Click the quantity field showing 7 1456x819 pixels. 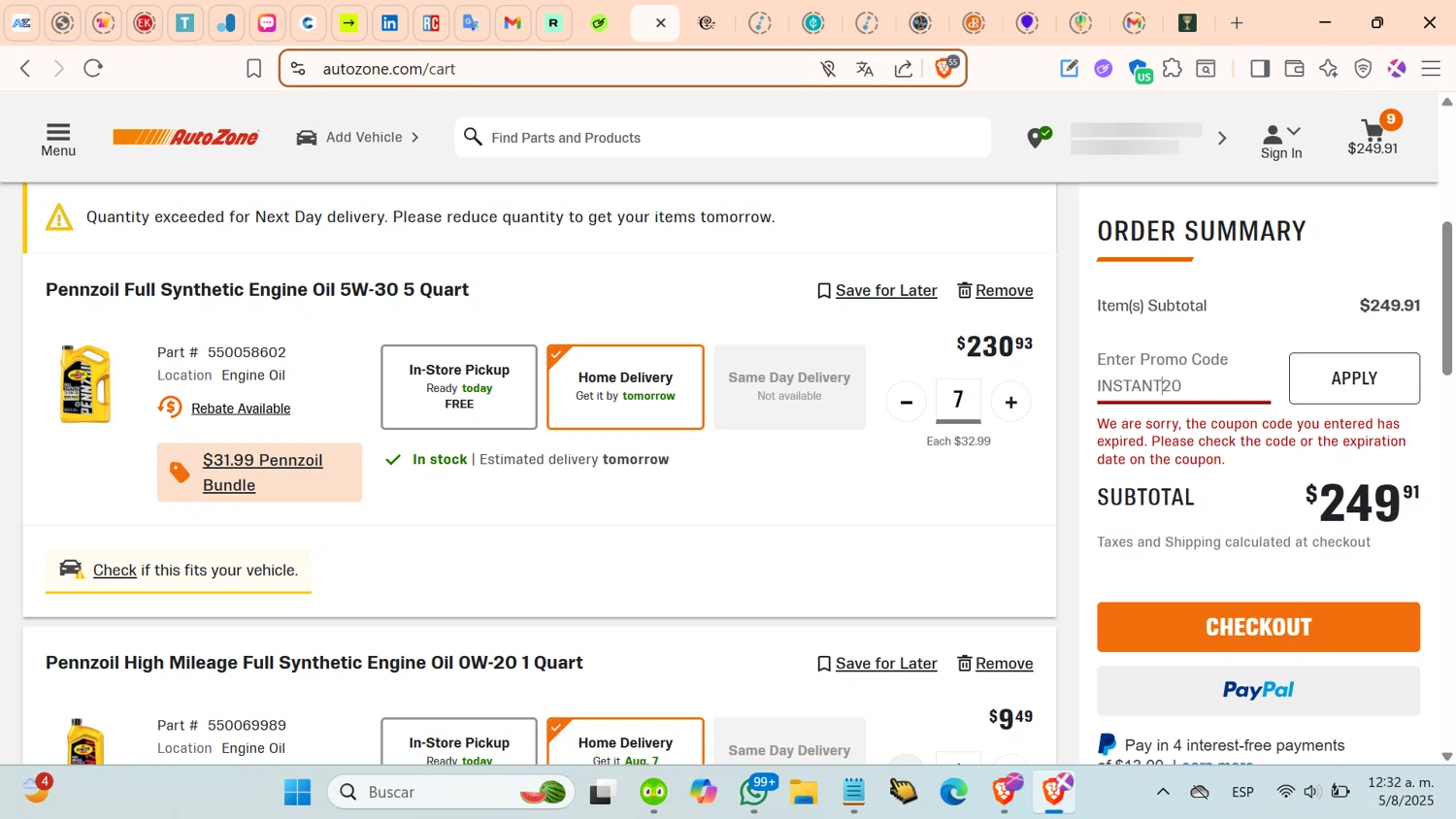pos(958,400)
